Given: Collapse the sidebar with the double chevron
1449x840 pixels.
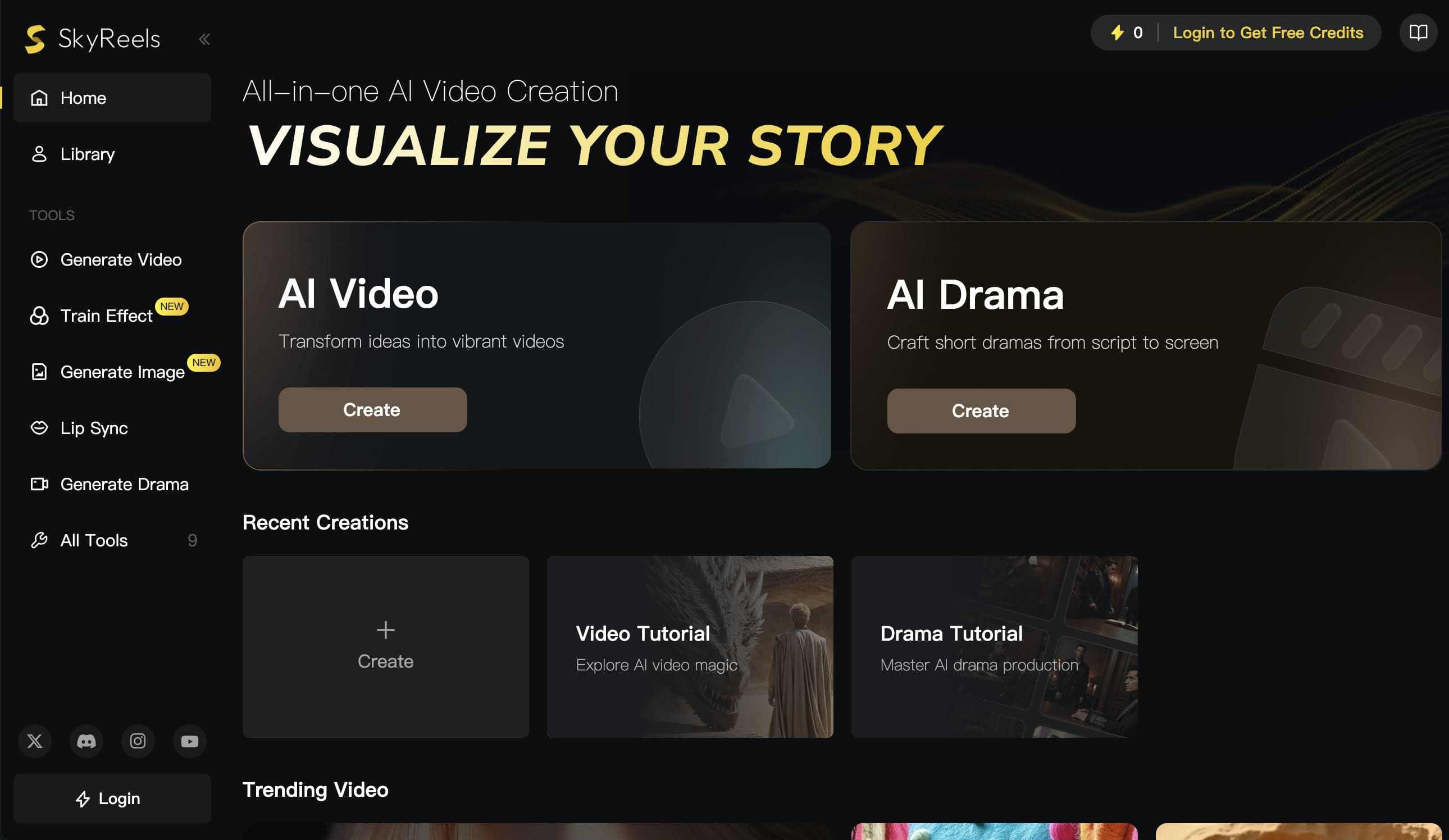Looking at the screenshot, I should [204, 39].
